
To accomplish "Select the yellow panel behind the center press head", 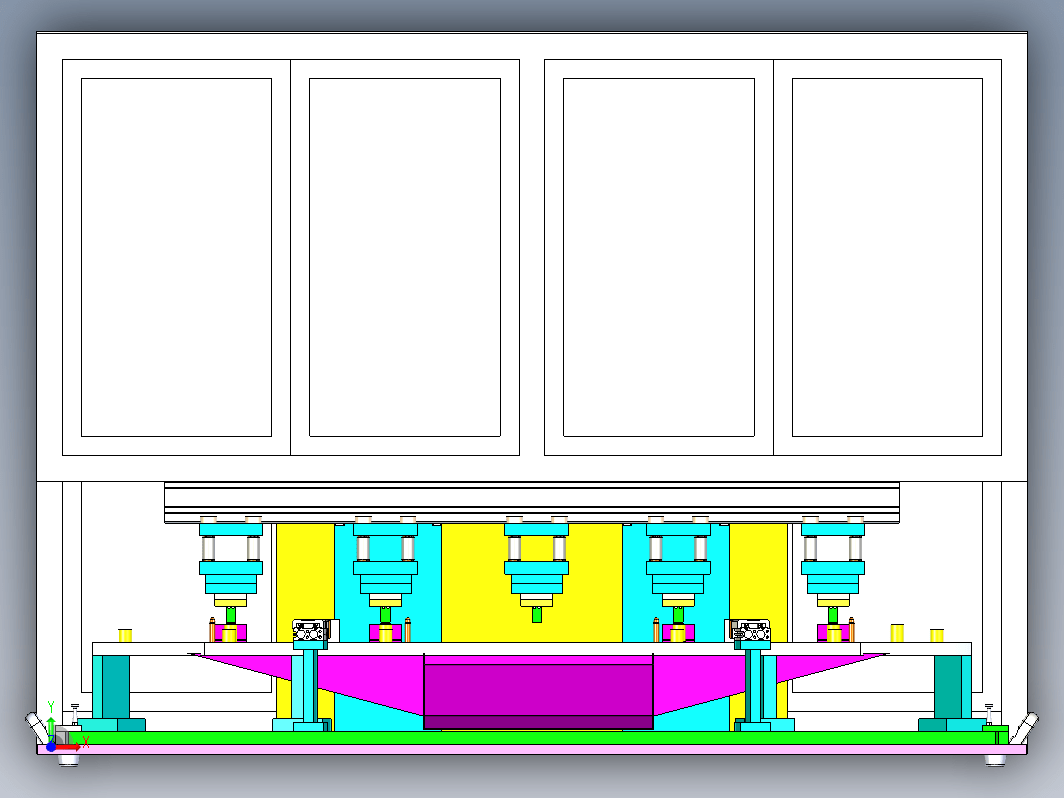I will point(531,582).
